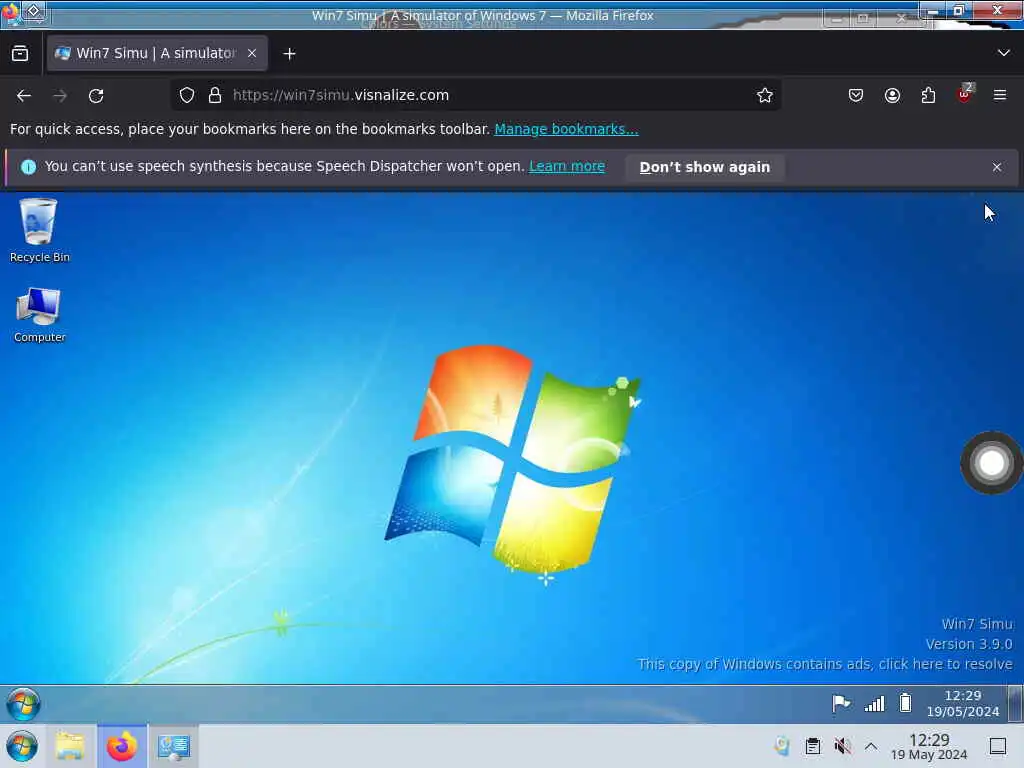The height and width of the screenshot is (768, 1024).
Task: Open the Extensions puzzle icon
Action: 928,95
